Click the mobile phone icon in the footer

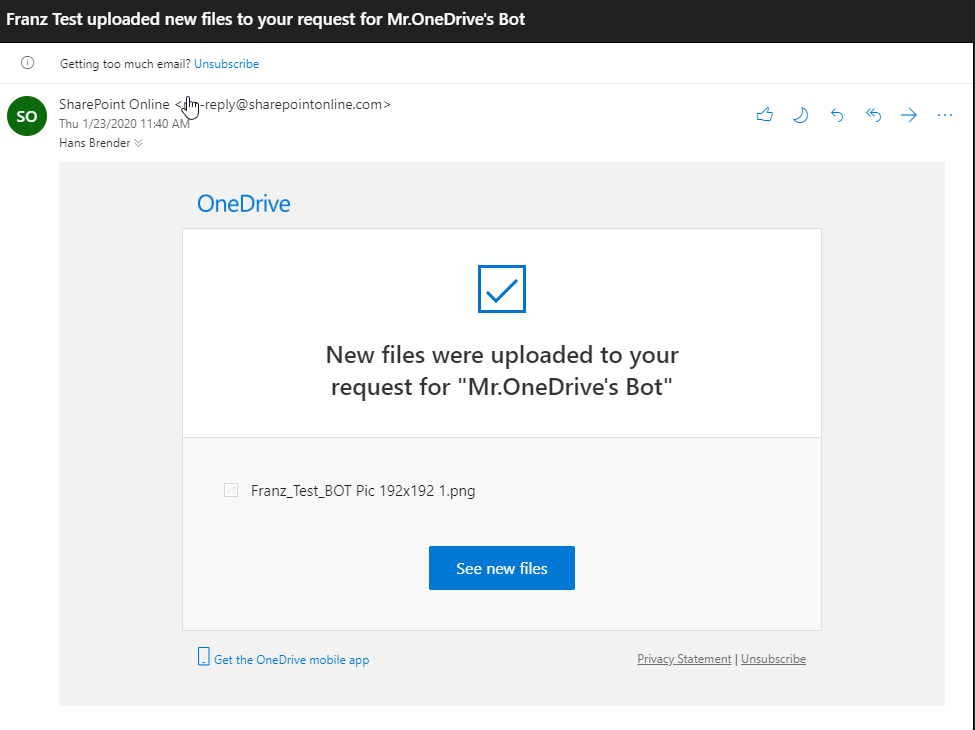pos(204,657)
